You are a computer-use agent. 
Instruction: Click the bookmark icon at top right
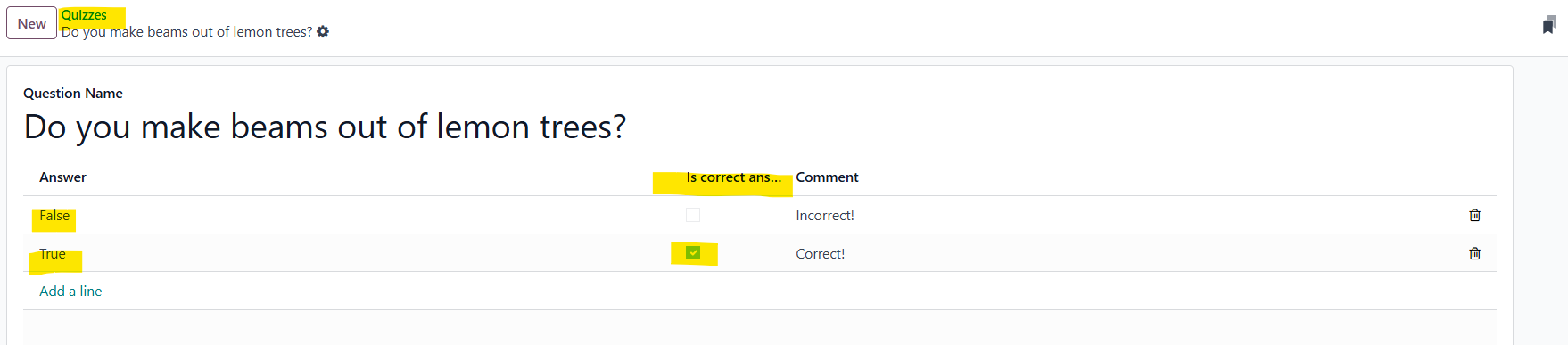point(1548,25)
